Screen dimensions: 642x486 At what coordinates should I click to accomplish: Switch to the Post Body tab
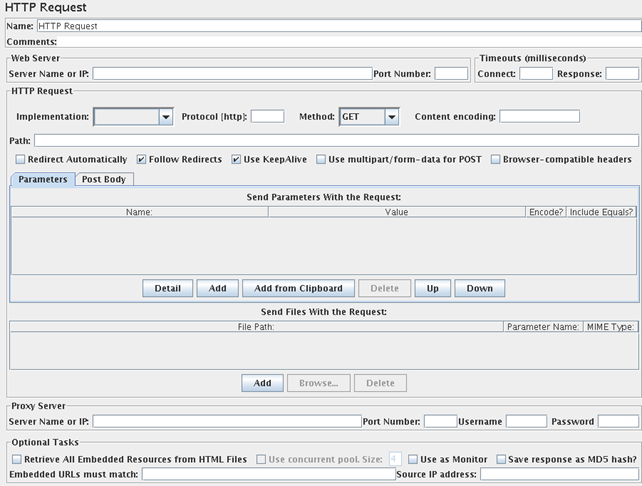click(x=104, y=179)
